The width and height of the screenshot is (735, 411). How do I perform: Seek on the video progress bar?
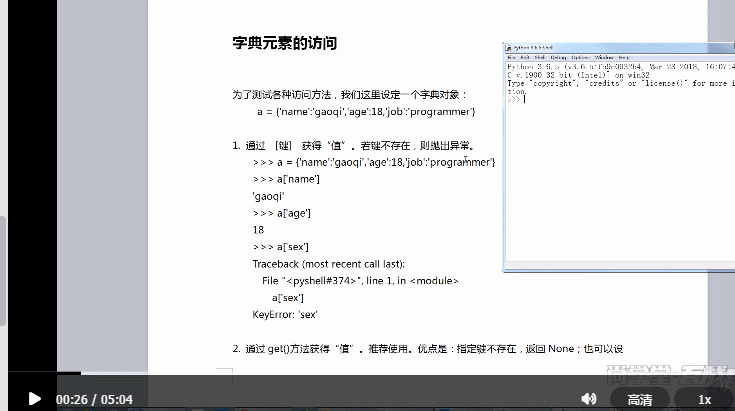click(371, 373)
